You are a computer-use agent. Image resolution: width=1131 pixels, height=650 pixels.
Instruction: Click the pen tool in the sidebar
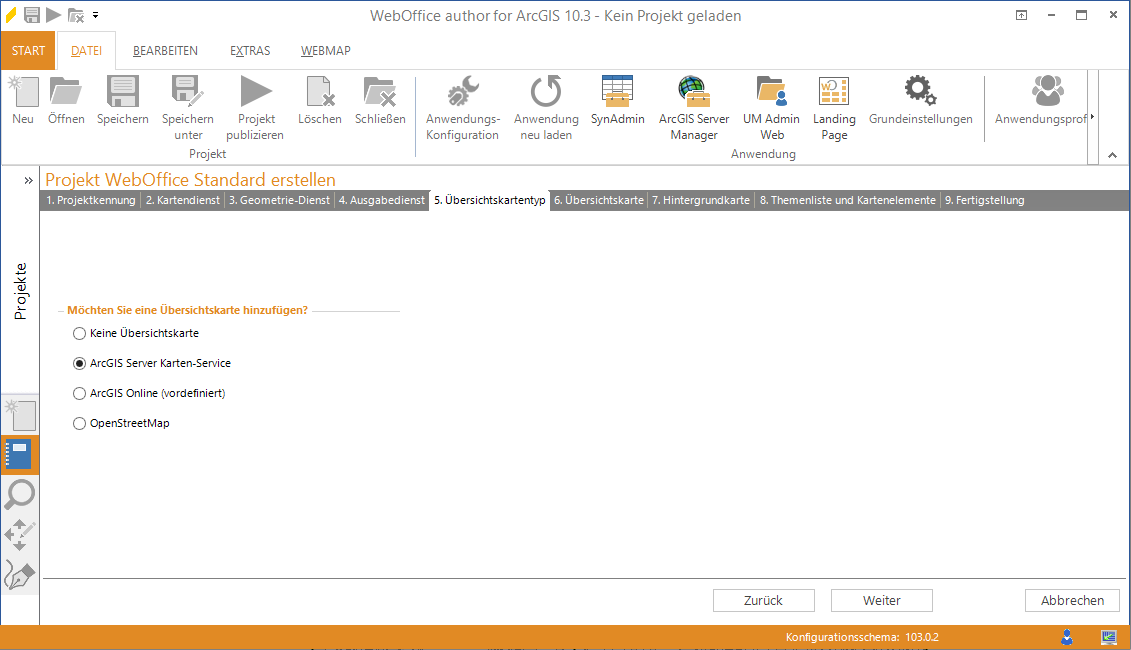tap(20, 574)
